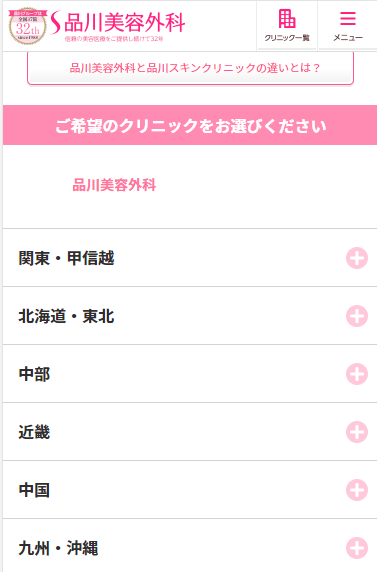Viewport: 377px width, 572px height.
Task: Expand the 近畿 region row
Action: point(190,432)
